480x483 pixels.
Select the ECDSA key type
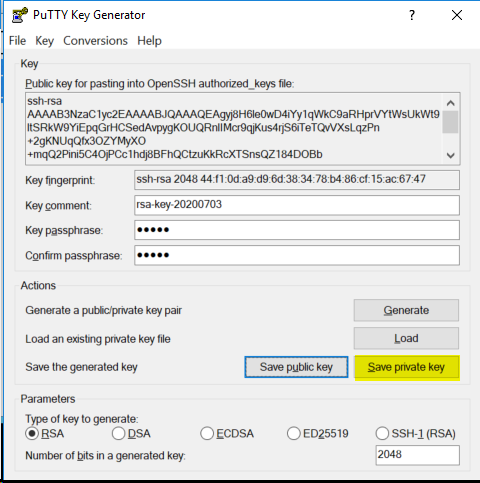[207, 433]
